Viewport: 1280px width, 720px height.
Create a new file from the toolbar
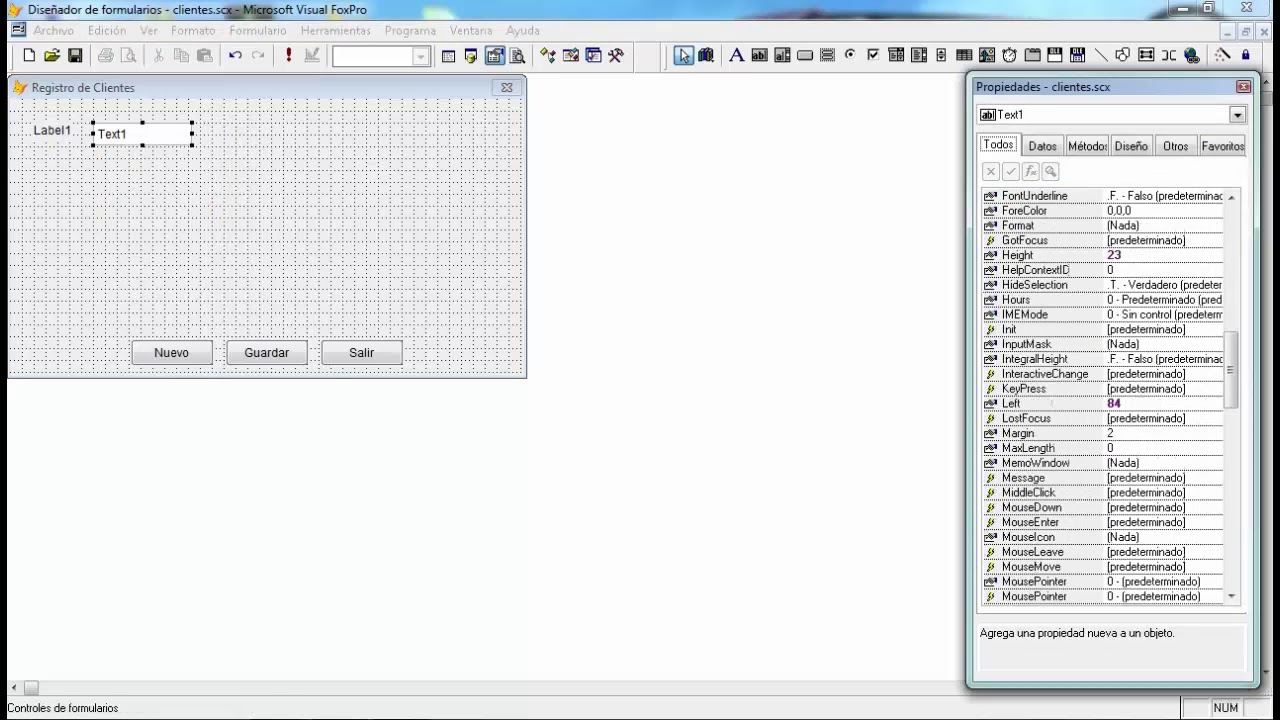tap(29, 56)
